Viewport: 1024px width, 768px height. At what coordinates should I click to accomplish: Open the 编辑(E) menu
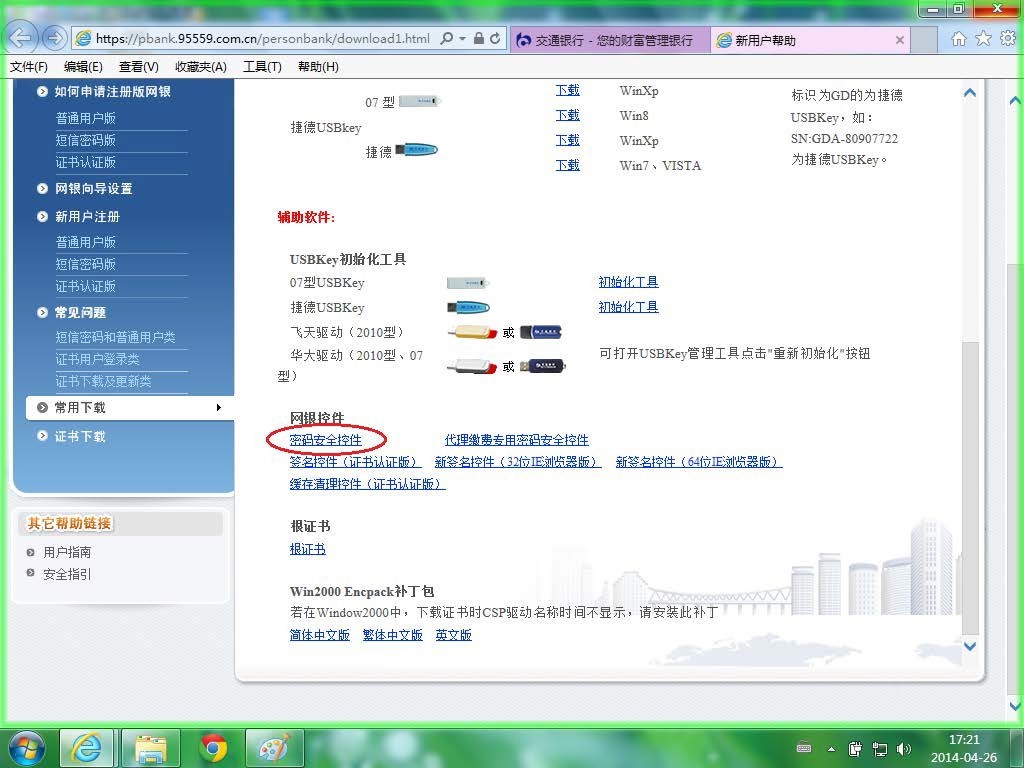pyautogui.click(x=83, y=67)
